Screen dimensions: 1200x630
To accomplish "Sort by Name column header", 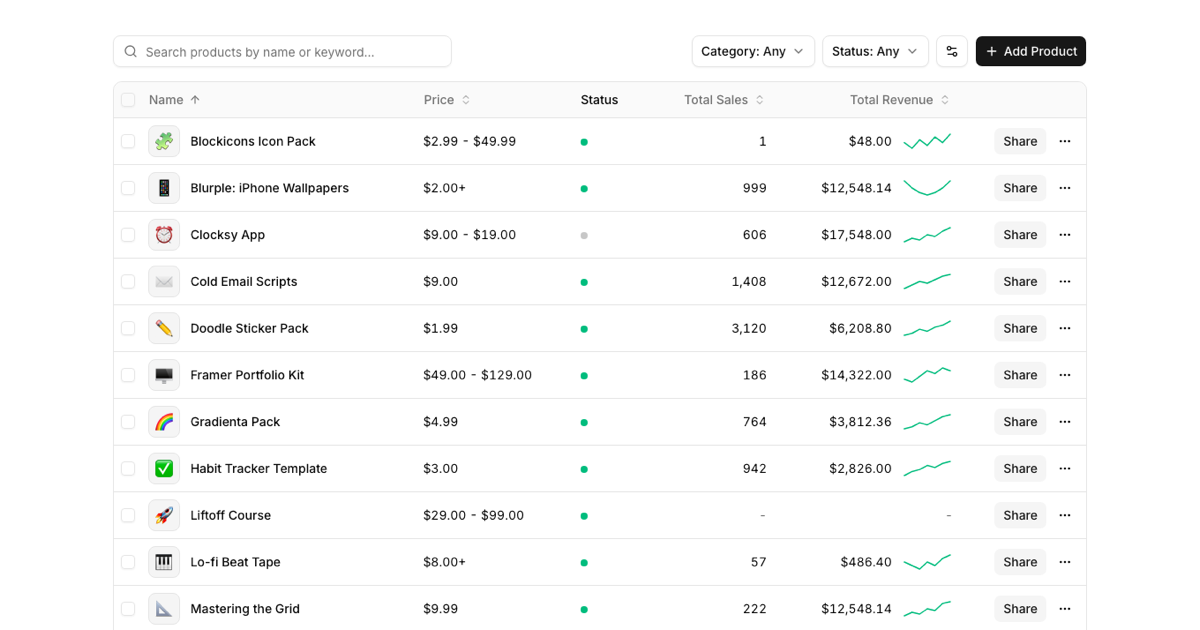I will coord(175,100).
